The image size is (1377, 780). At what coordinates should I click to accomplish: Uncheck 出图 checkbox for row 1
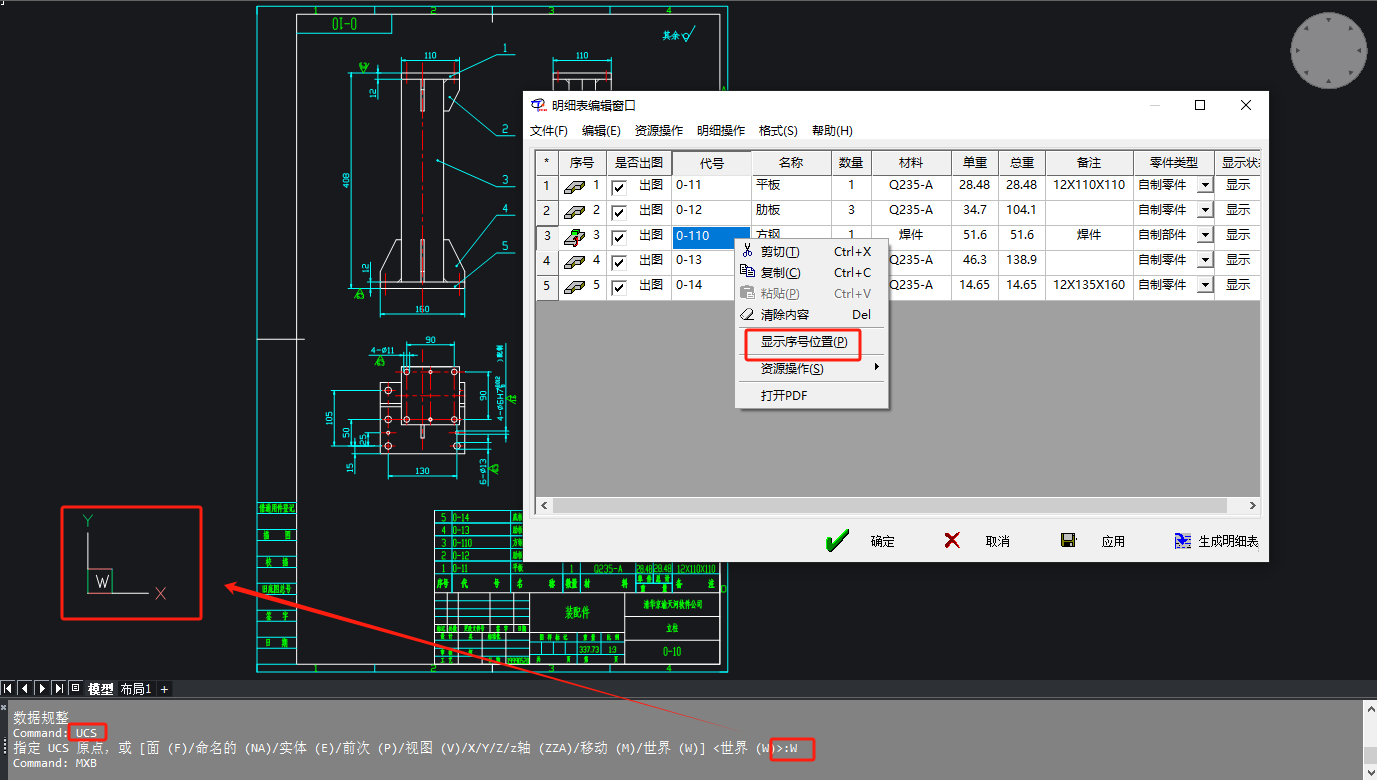pyautogui.click(x=619, y=187)
